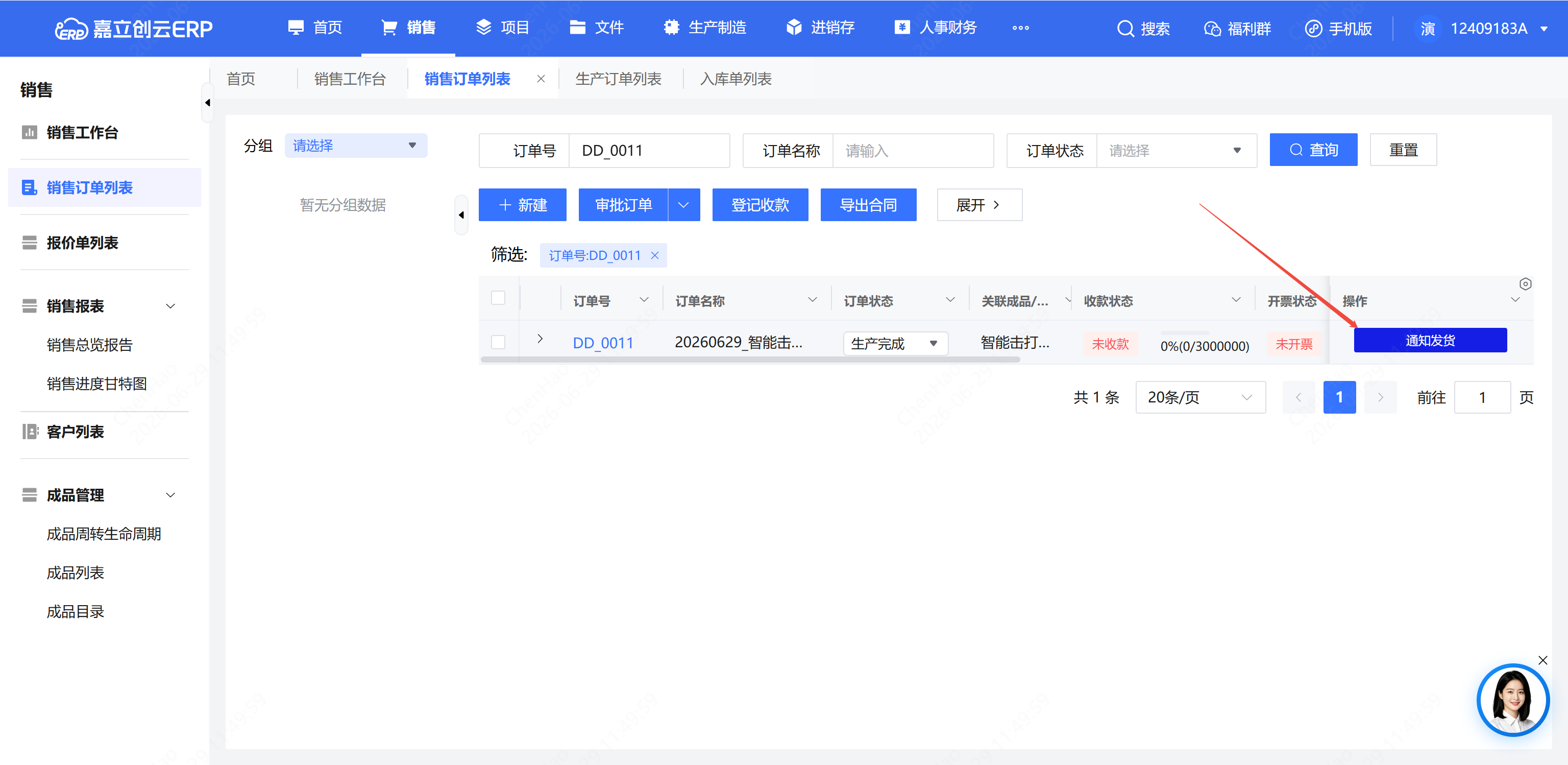Click the 重置 reset button

point(1404,150)
